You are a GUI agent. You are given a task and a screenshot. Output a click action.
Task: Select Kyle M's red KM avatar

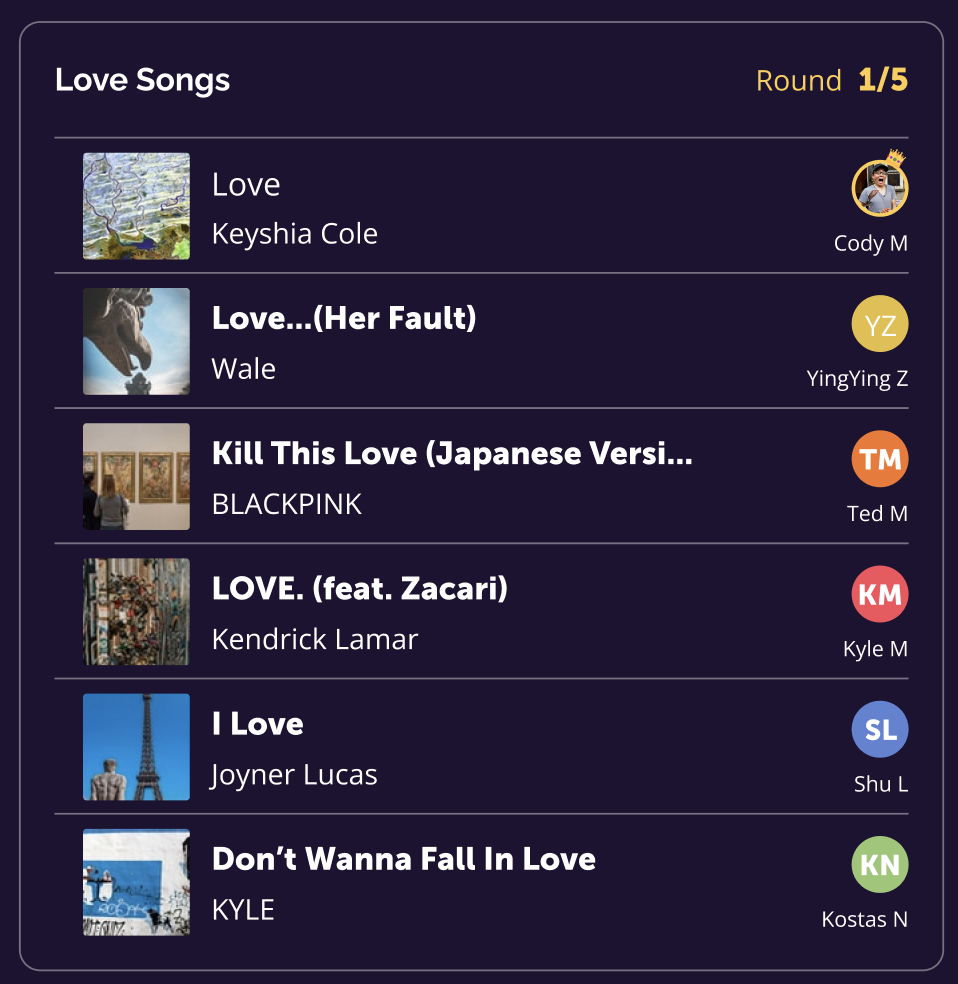[x=878, y=593]
